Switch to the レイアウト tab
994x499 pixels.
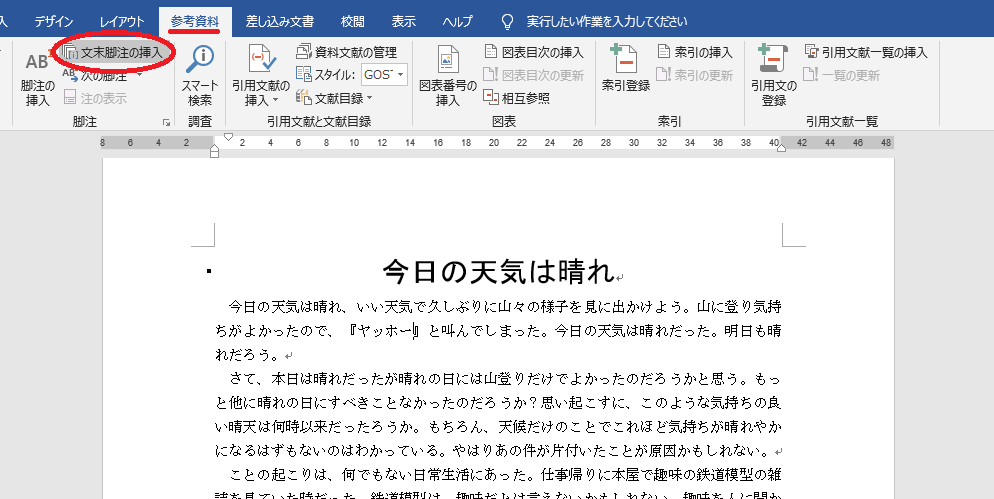122,22
